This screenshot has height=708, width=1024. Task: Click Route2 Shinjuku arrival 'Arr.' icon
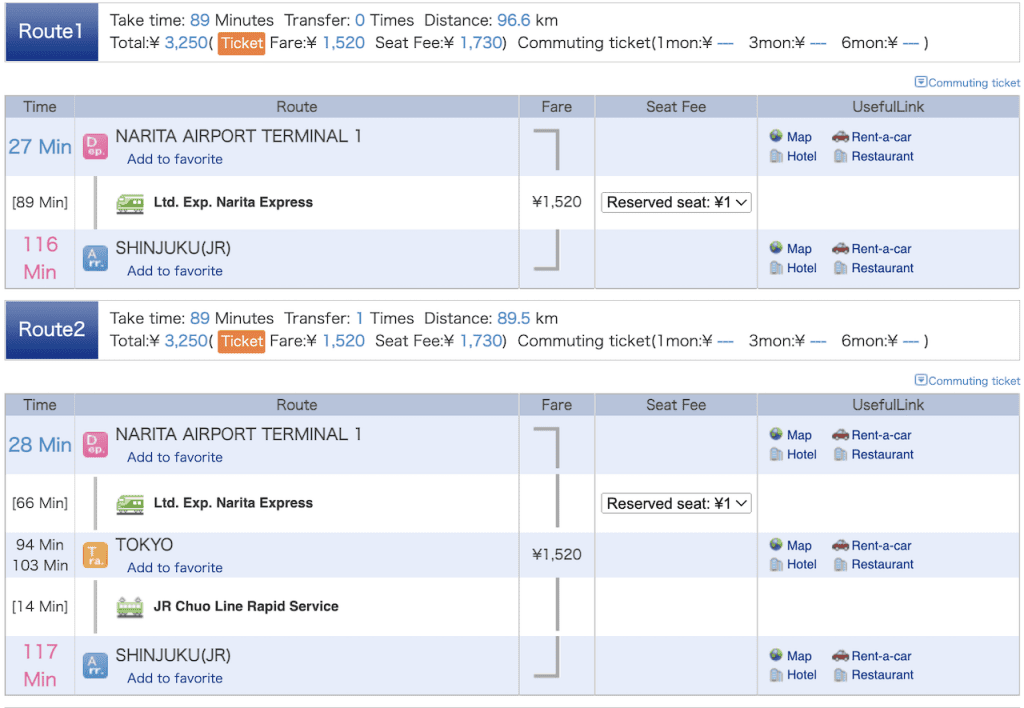(94, 666)
